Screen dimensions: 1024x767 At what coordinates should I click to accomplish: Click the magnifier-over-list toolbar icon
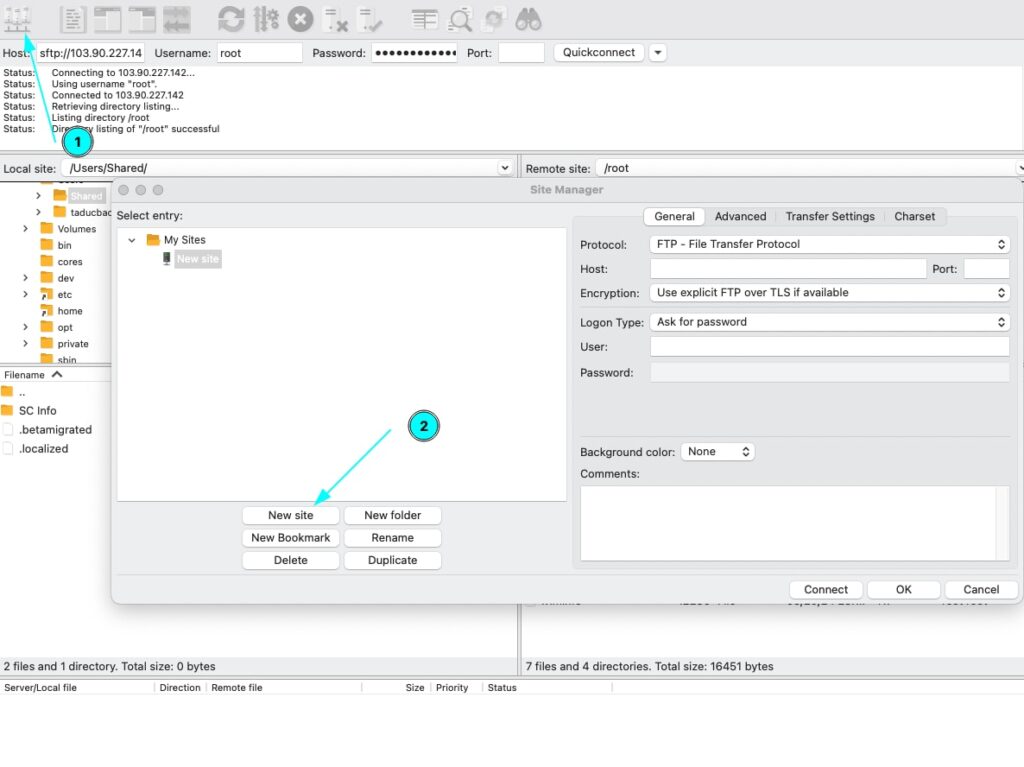460,18
